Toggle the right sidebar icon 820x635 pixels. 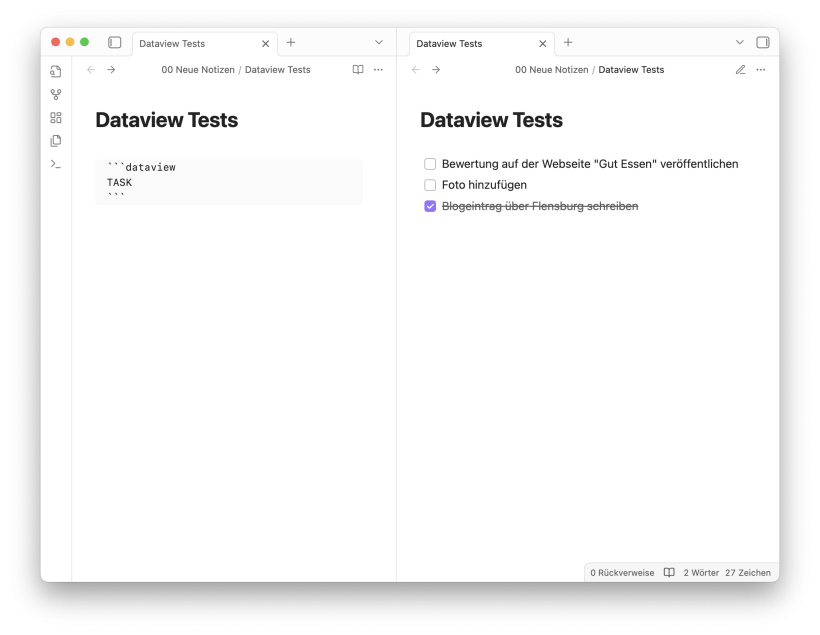click(763, 42)
